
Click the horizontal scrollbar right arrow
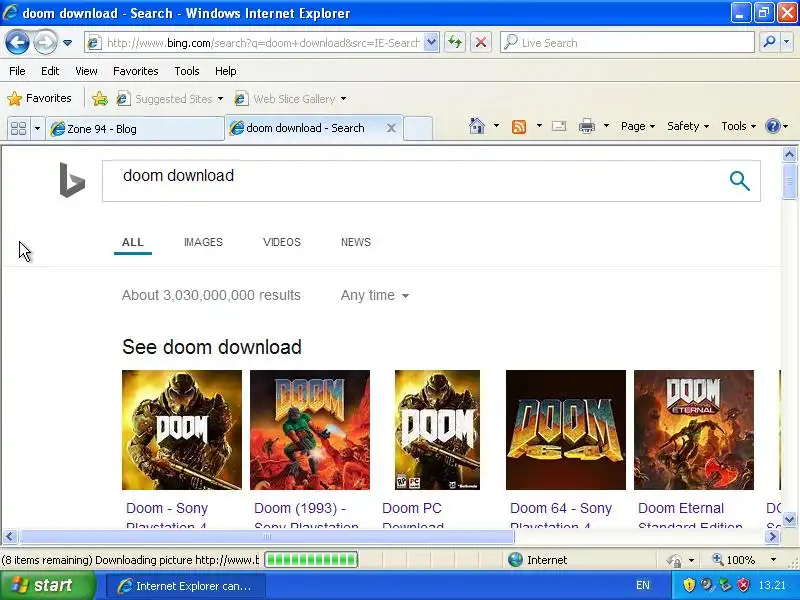pos(772,536)
